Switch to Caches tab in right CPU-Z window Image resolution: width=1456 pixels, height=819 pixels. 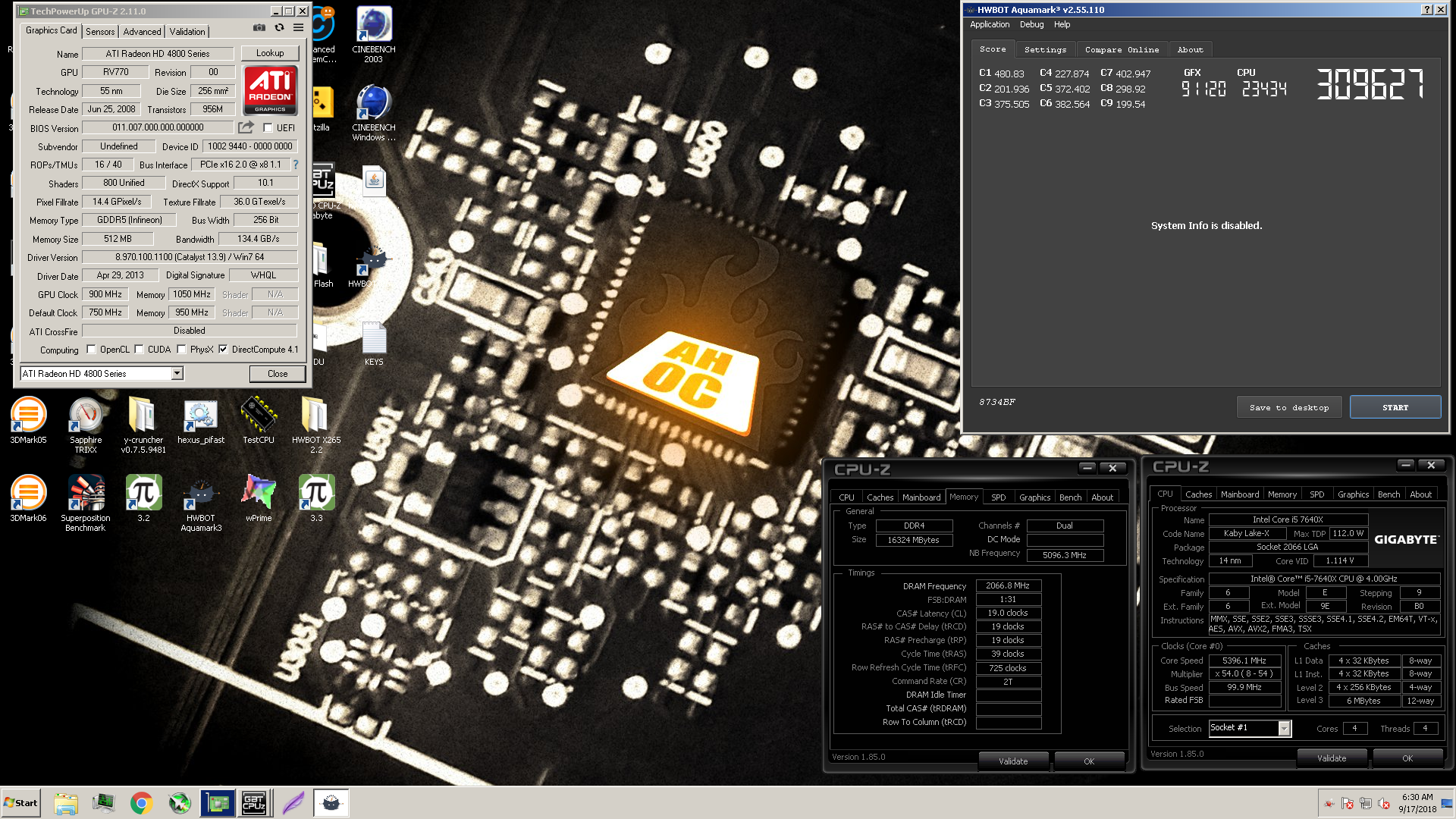coord(1198,494)
